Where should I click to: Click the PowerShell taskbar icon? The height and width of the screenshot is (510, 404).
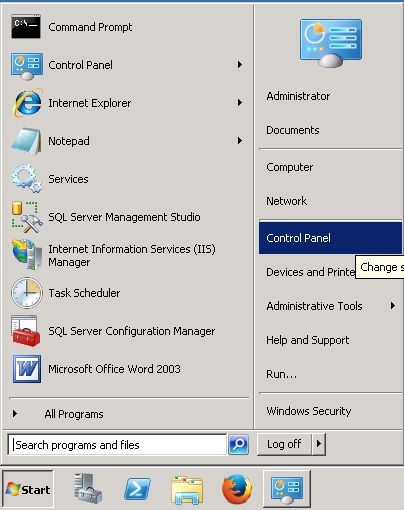coord(137,489)
